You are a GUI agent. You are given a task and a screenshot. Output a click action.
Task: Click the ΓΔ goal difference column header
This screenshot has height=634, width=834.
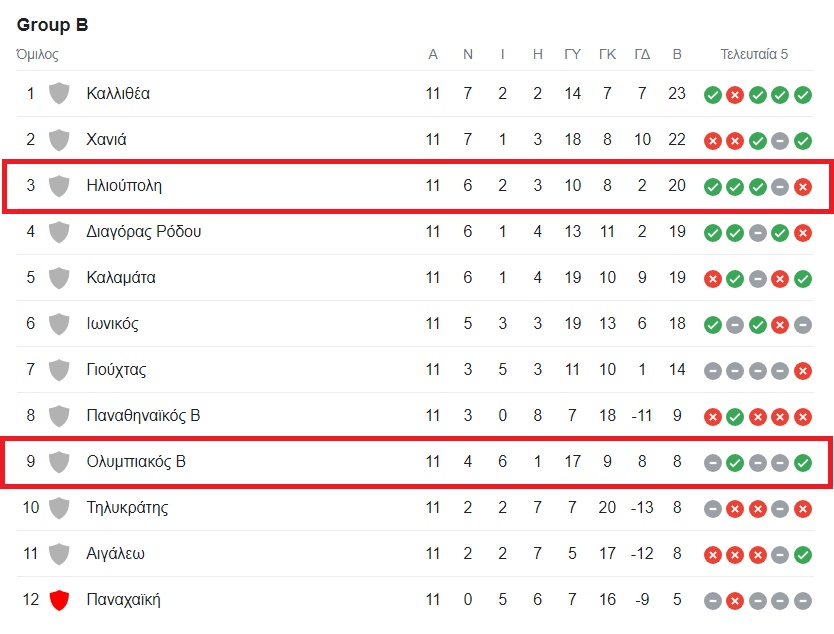(642, 54)
